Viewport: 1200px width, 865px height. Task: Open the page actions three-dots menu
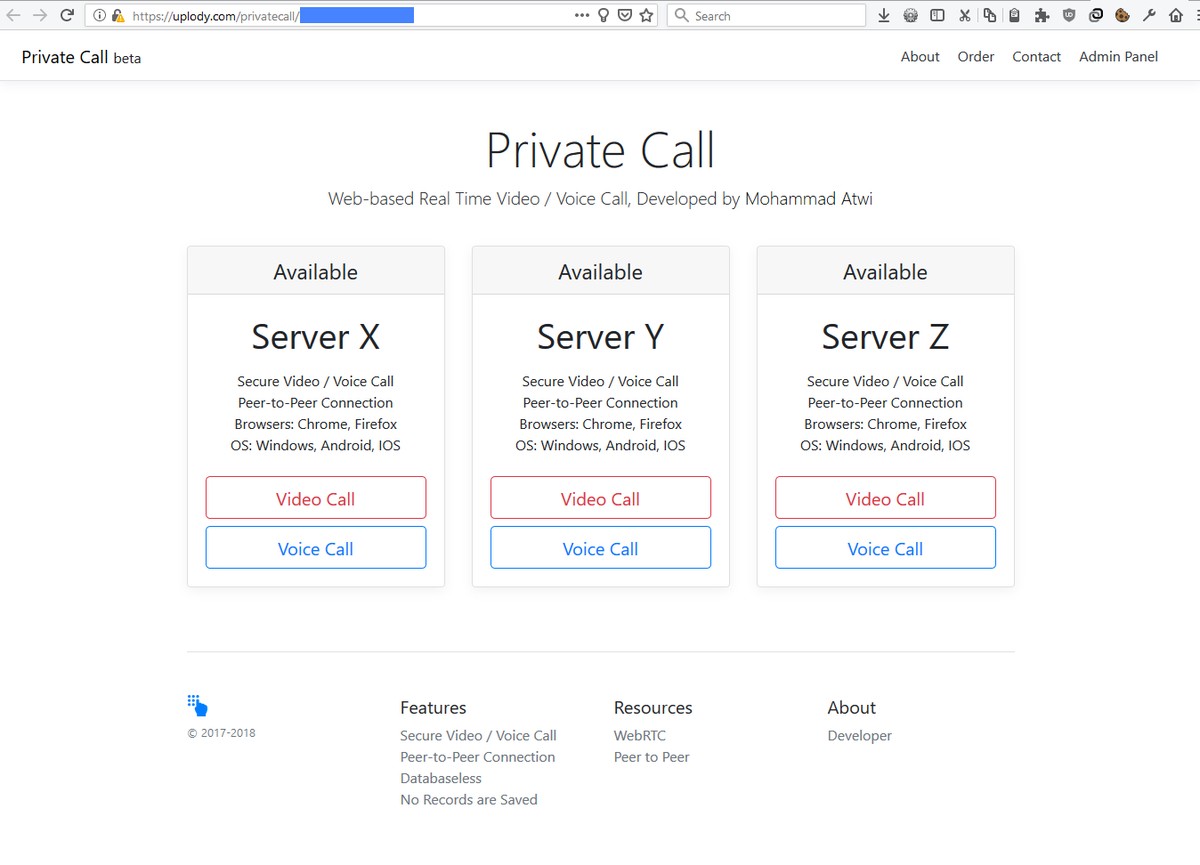coord(582,15)
